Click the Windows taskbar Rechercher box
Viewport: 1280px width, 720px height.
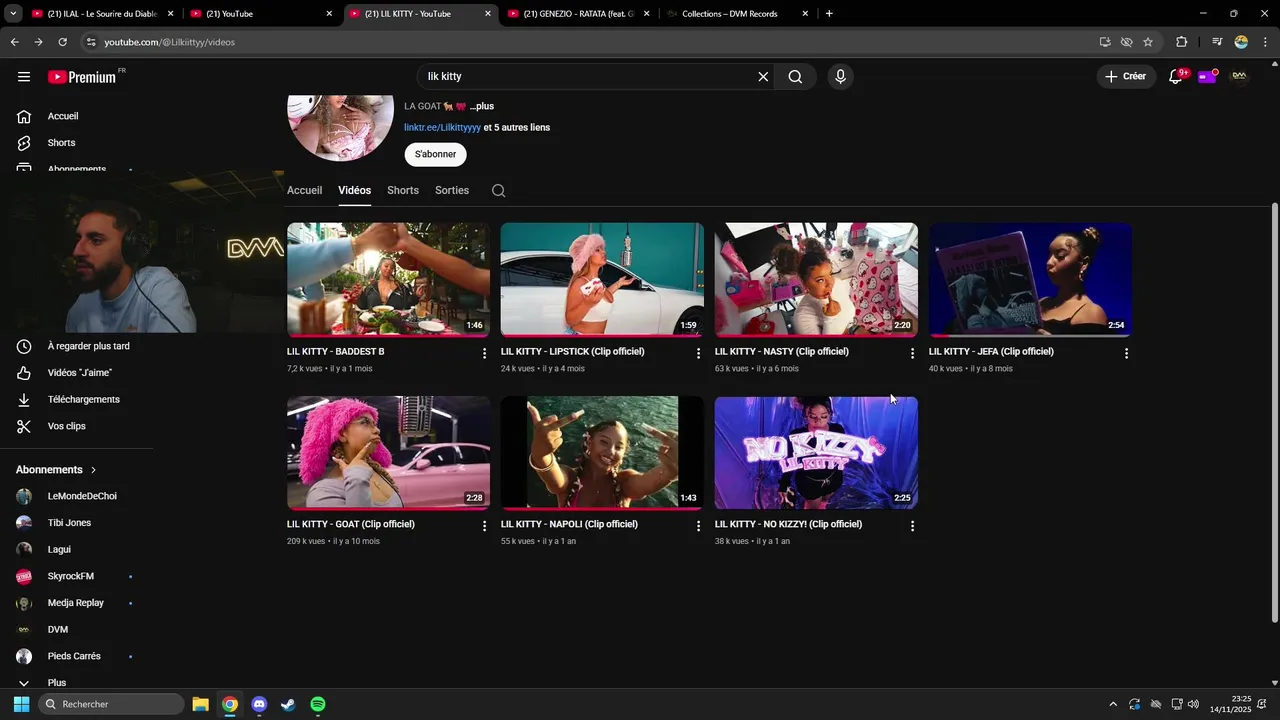point(111,704)
